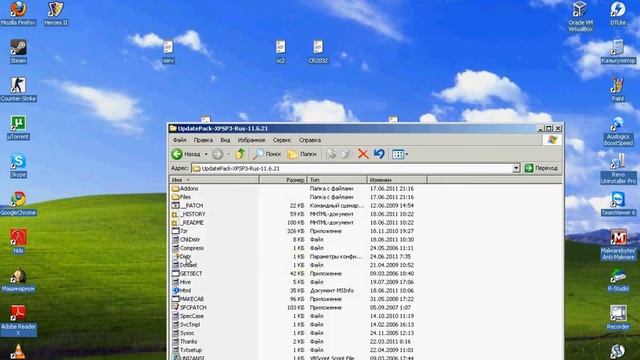640x360 pixels.
Task: Open the Views dropdown button
Action: [400, 154]
